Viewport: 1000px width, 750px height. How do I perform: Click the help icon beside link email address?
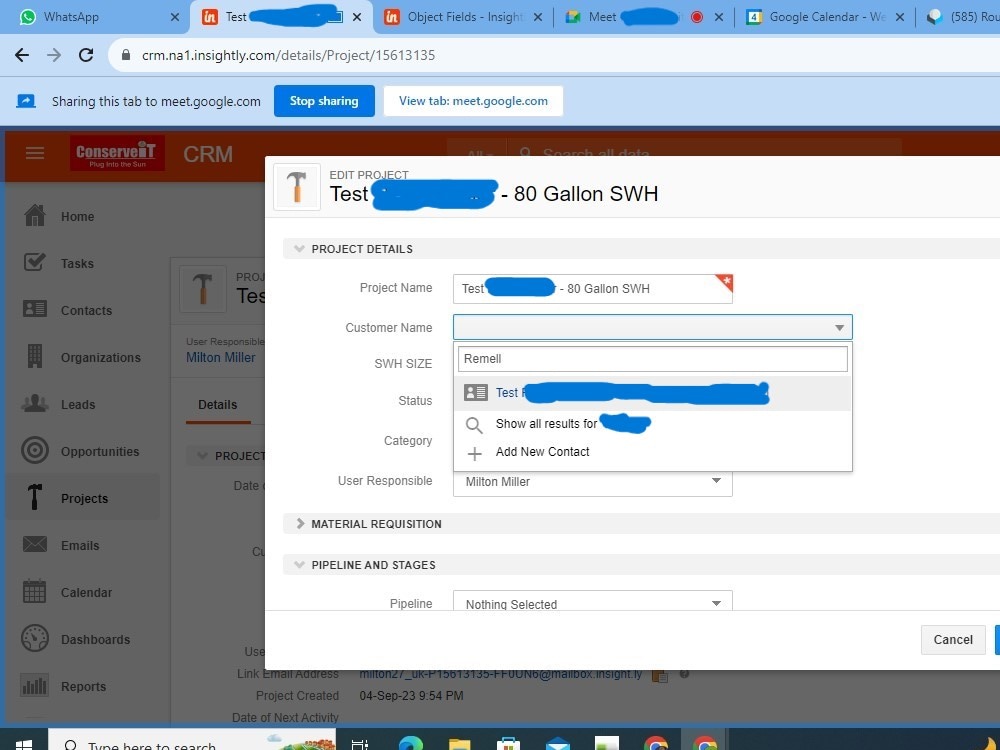point(684,674)
